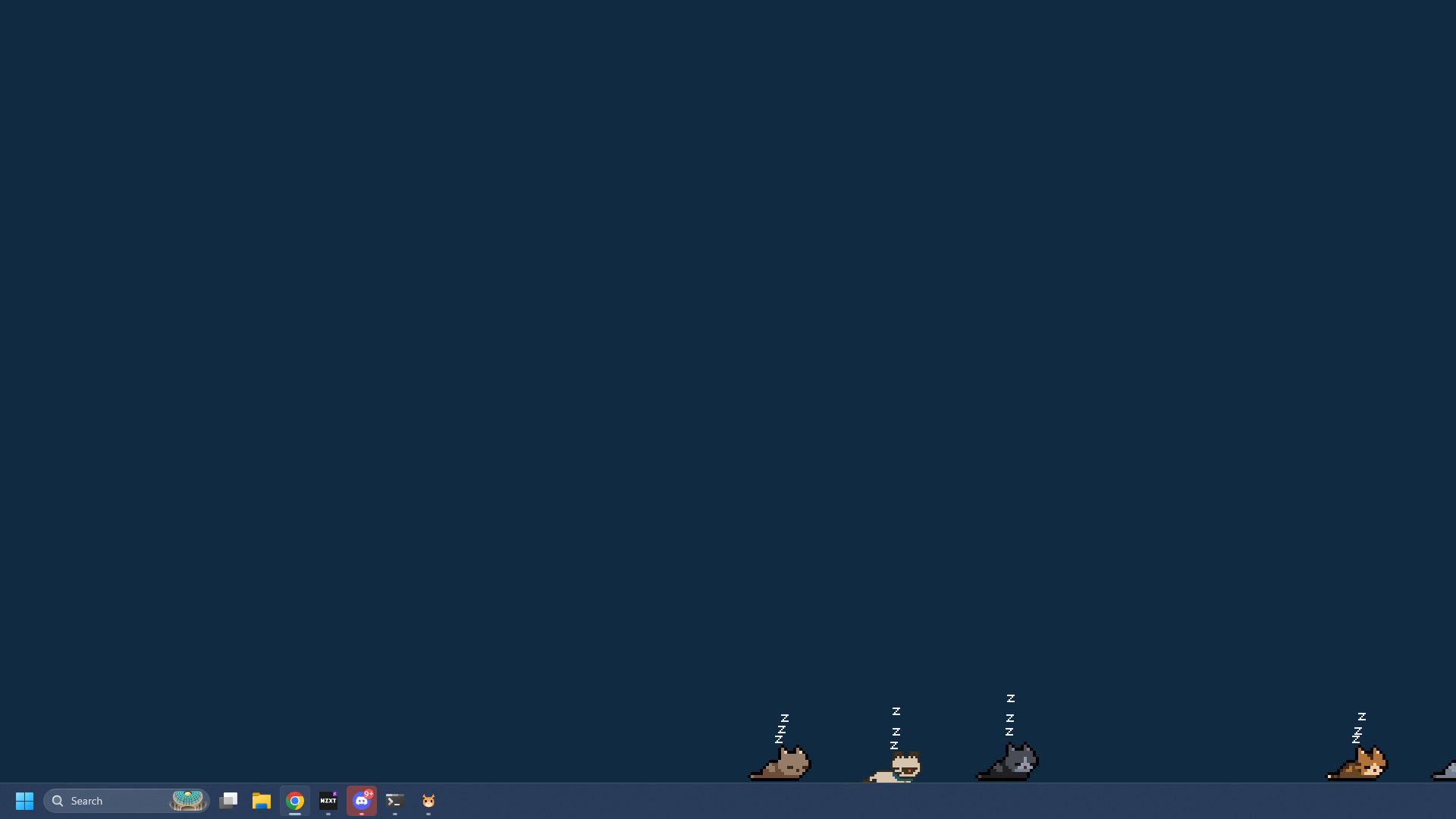Viewport: 1456px width, 819px height.
Task: Open Task View from the taskbar
Action: click(228, 801)
